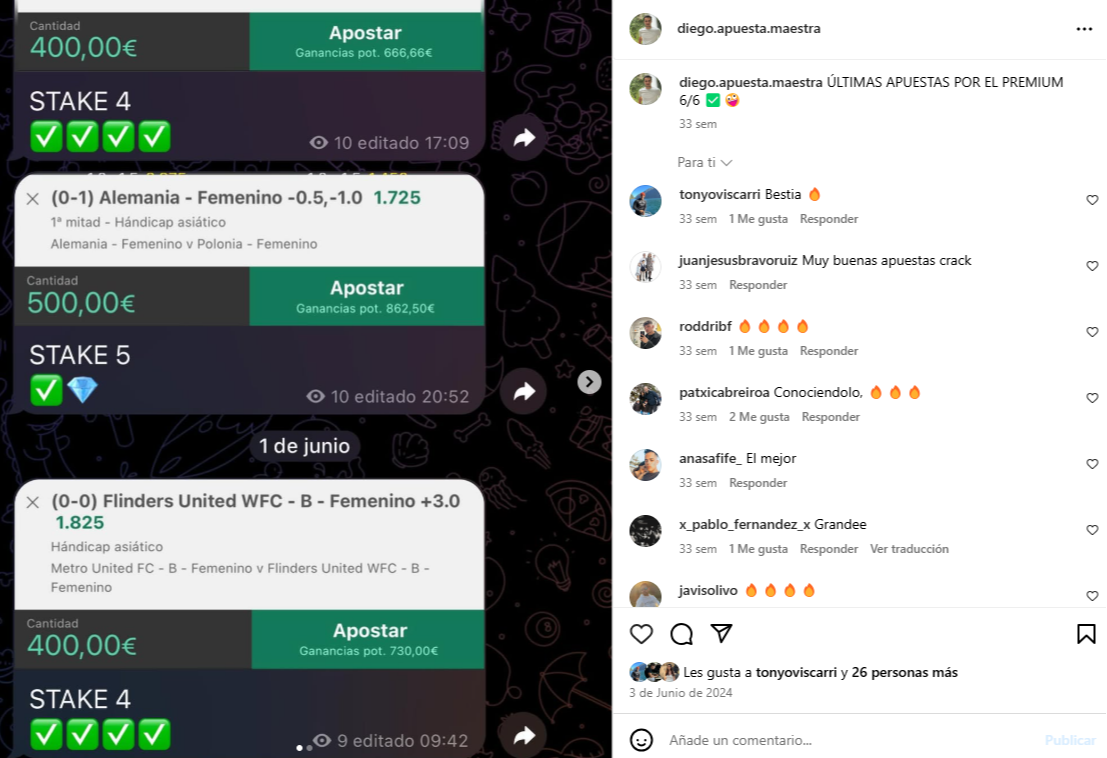Close the Flinders United bet slip
1107x758 pixels.
32,503
